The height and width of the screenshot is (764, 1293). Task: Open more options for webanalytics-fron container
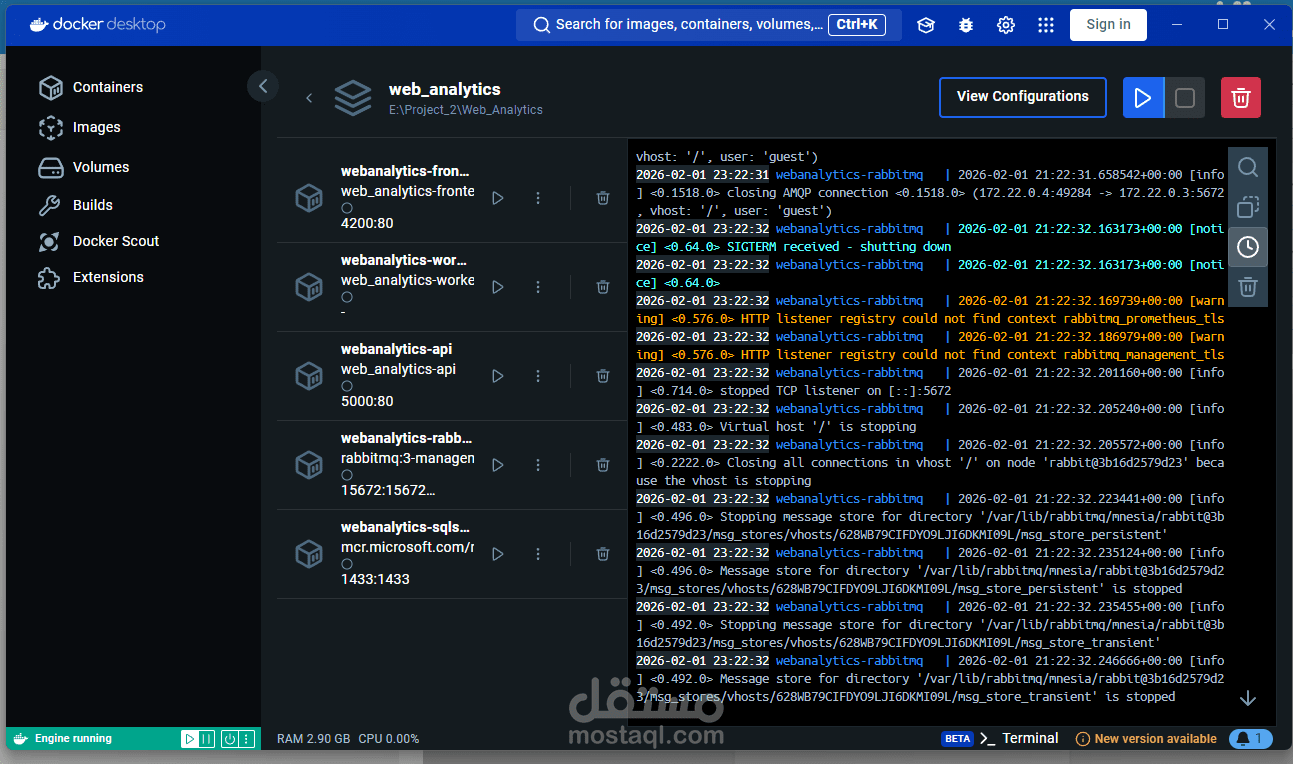538,198
